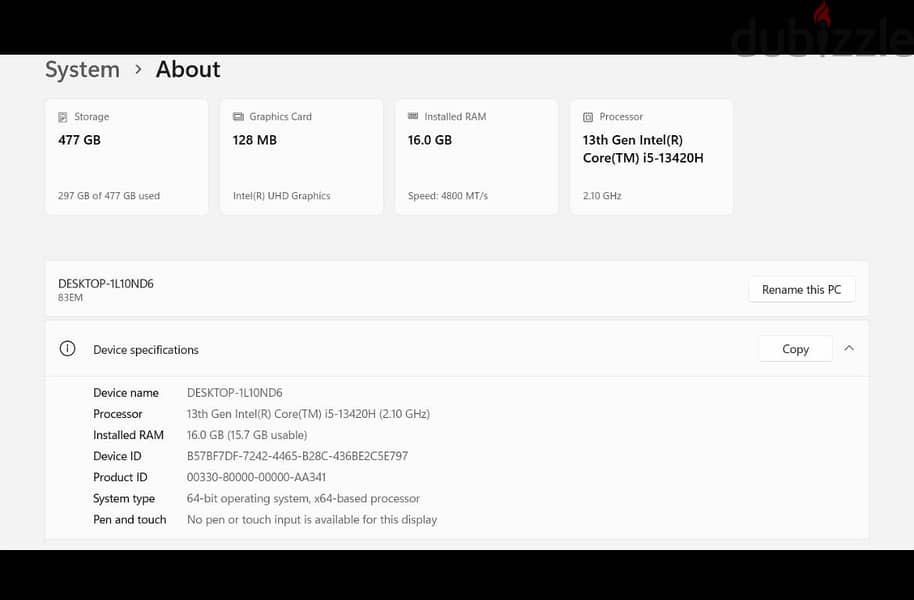
Task: Click the Processor chip icon
Action: pos(588,117)
